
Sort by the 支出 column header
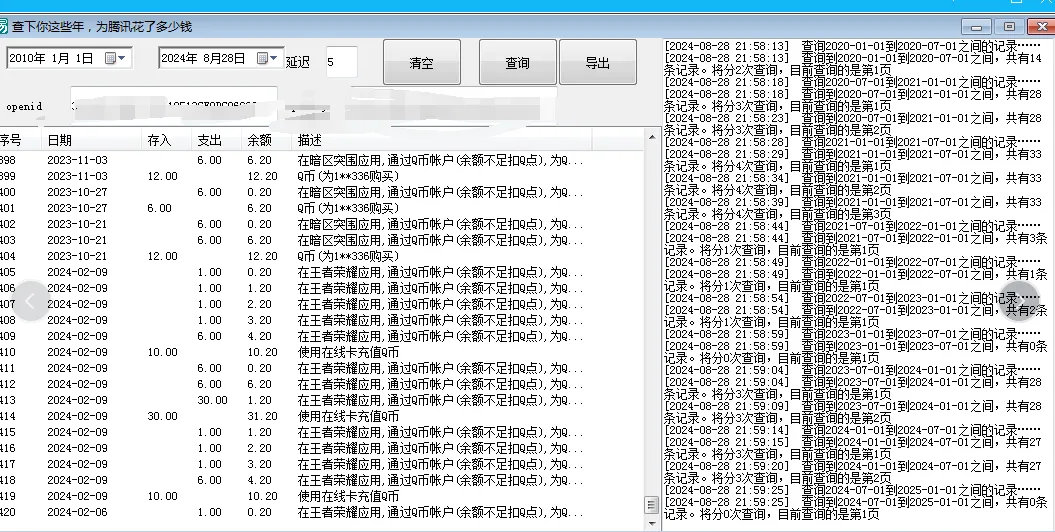click(216, 141)
